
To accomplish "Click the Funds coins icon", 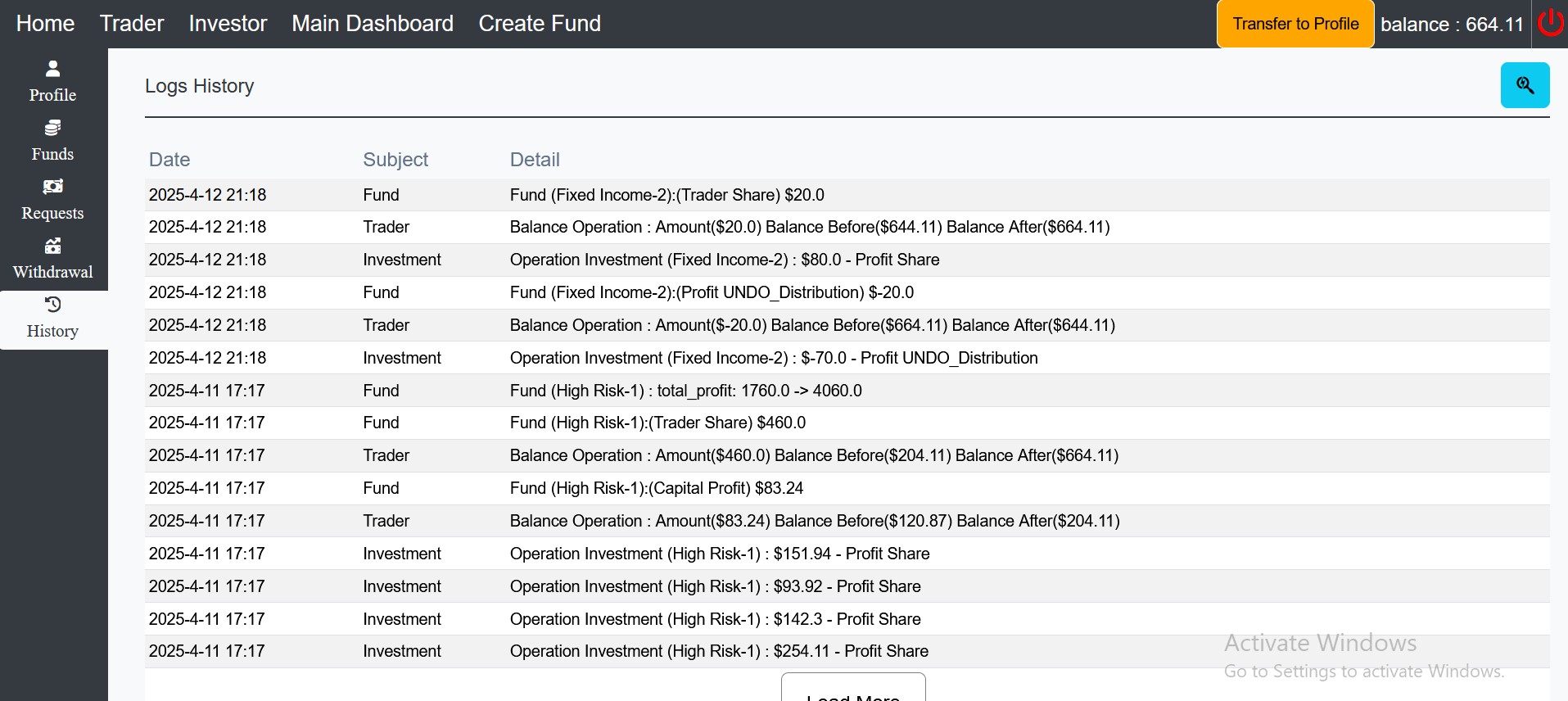I will click(52, 128).
